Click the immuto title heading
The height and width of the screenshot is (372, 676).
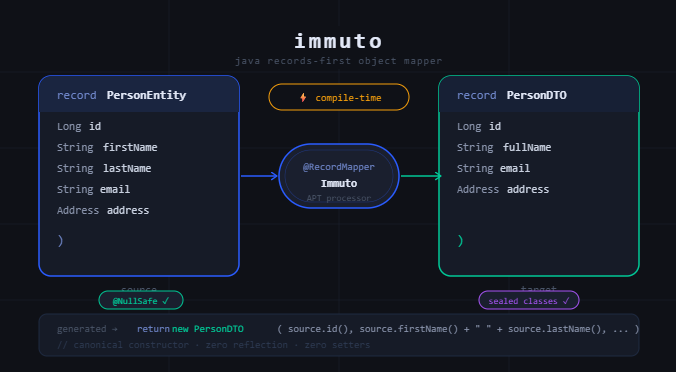(338, 41)
